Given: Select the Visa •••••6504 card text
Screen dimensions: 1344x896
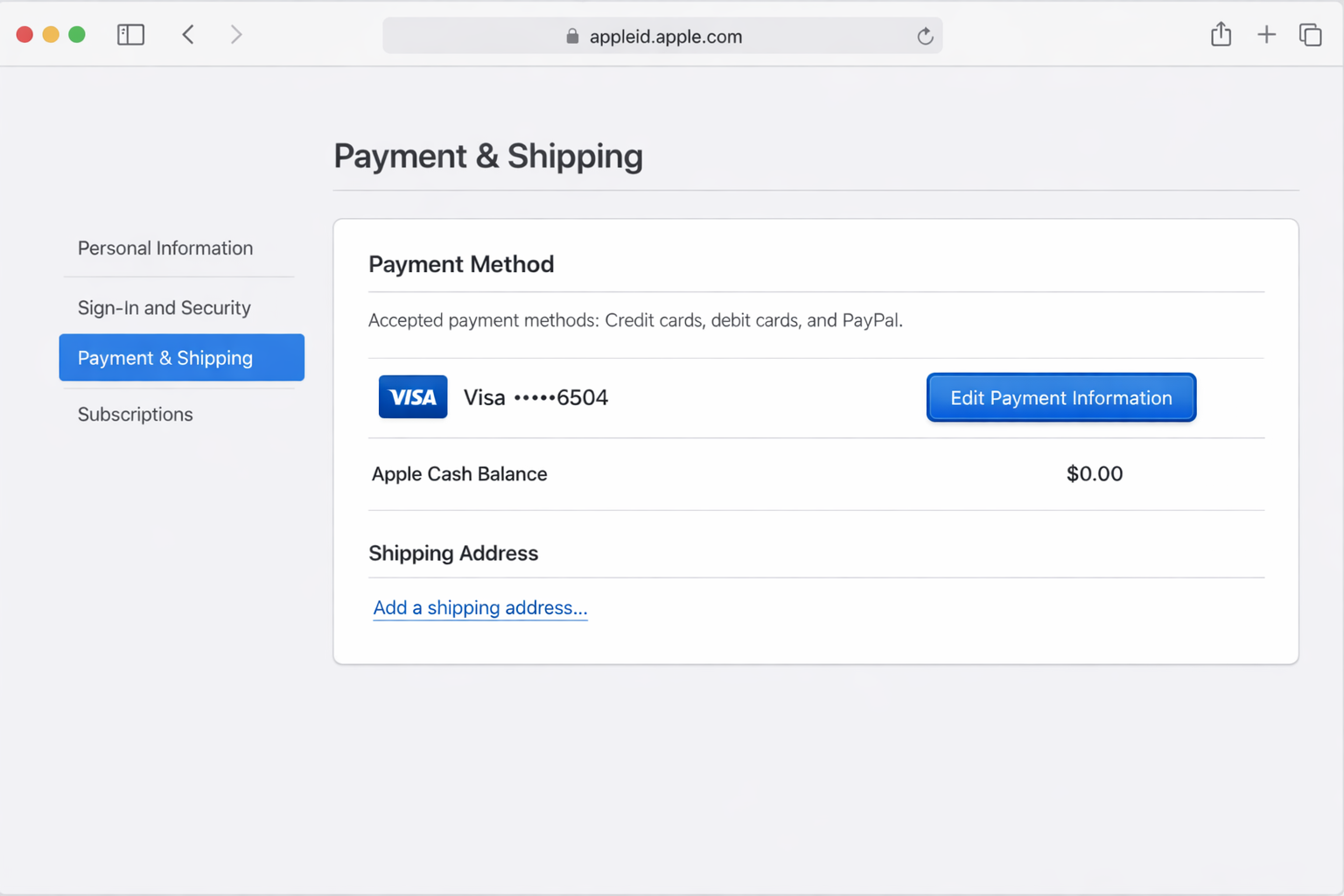Looking at the screenshot, I should point(535,398).
